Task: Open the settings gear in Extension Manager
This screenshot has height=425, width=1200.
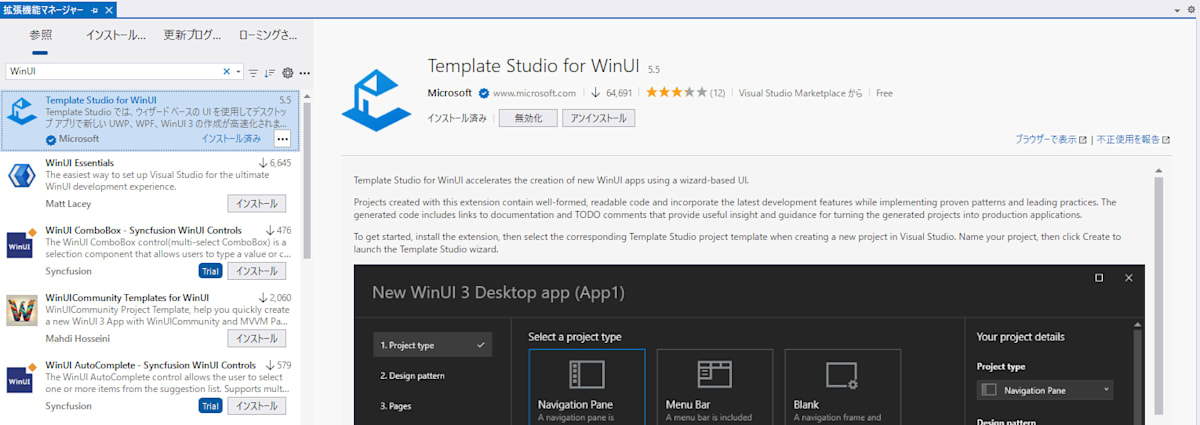Action: click(288, 72)
